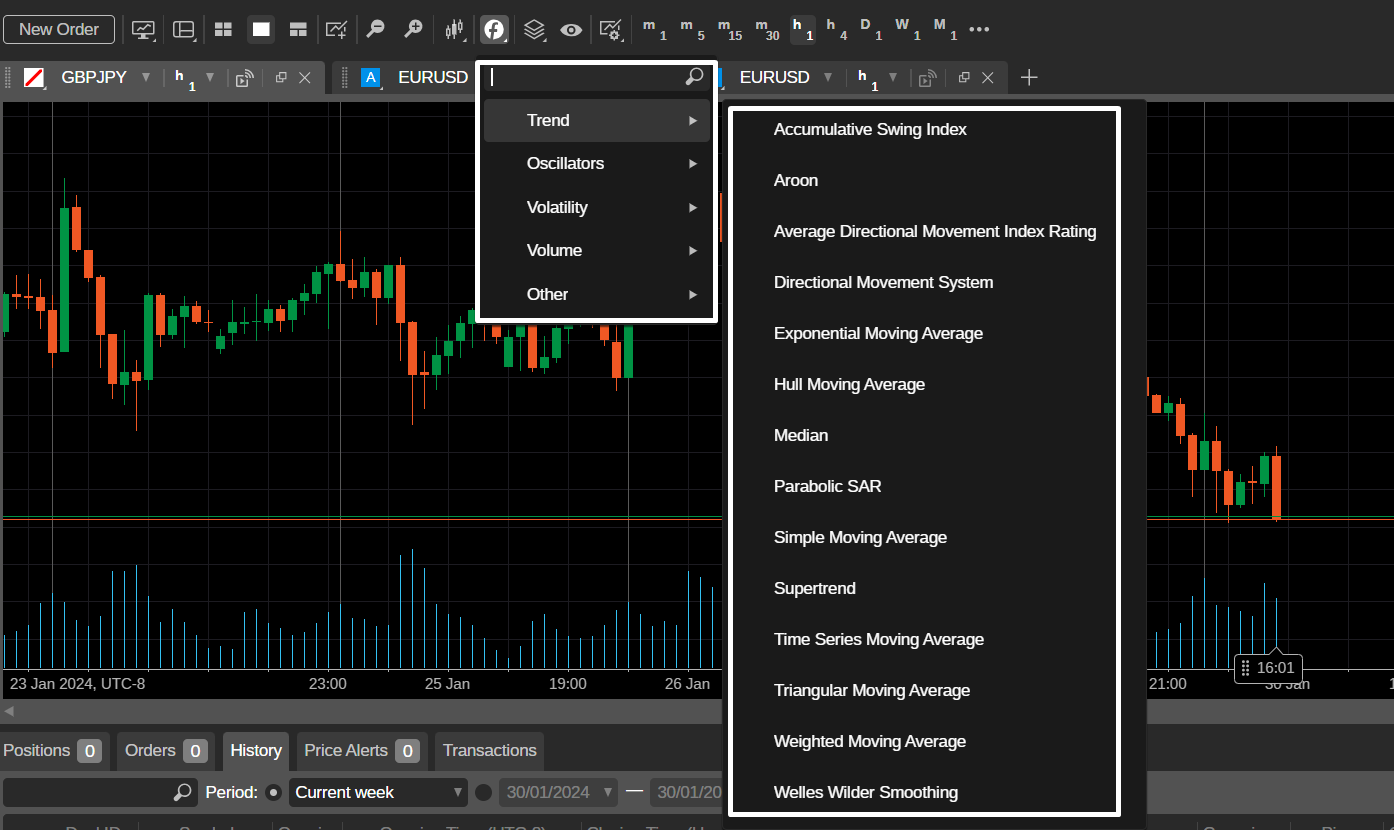Open the panel layout toolbar icon
The width and height of the screenshot is (1394, 830).
(184, 30)
